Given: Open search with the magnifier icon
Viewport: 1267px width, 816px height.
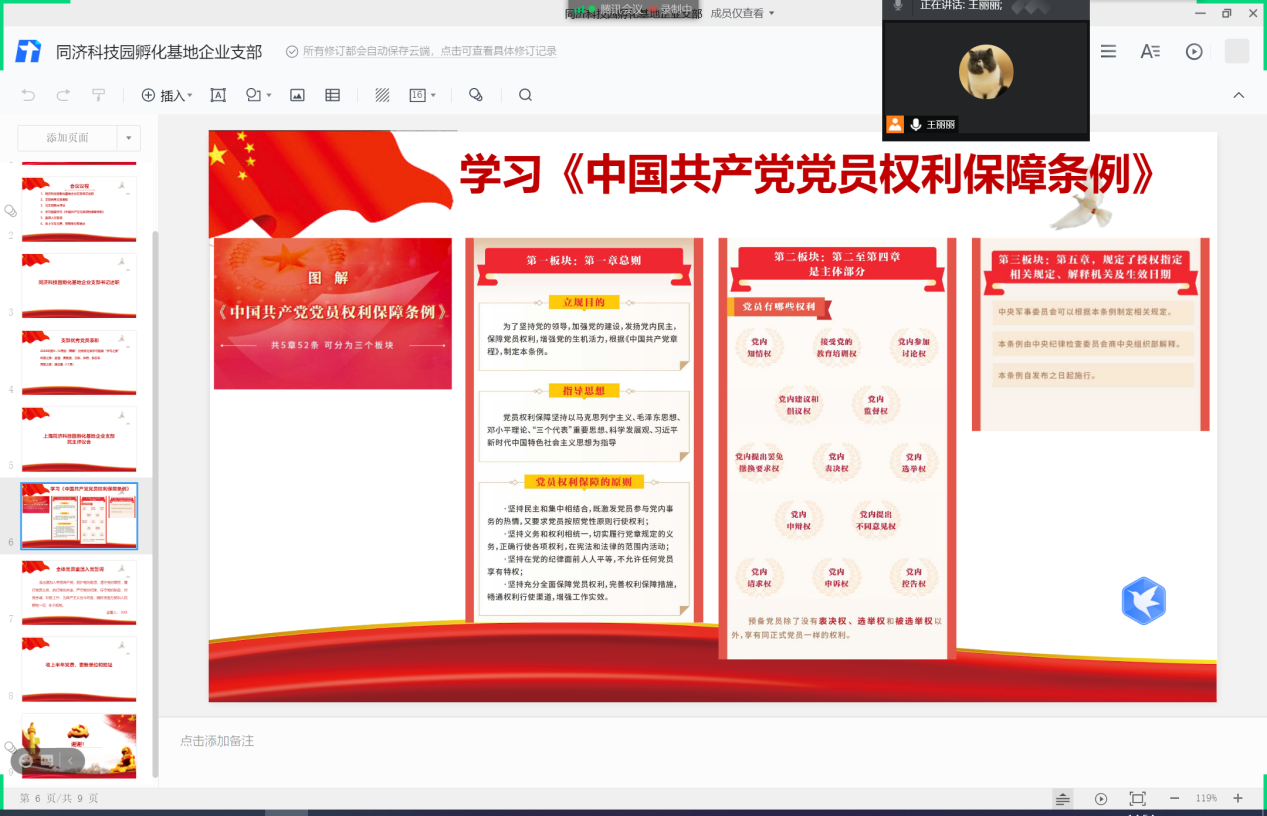Looking at the screenshot, I should pyautogui.click(x=525, y=95).
